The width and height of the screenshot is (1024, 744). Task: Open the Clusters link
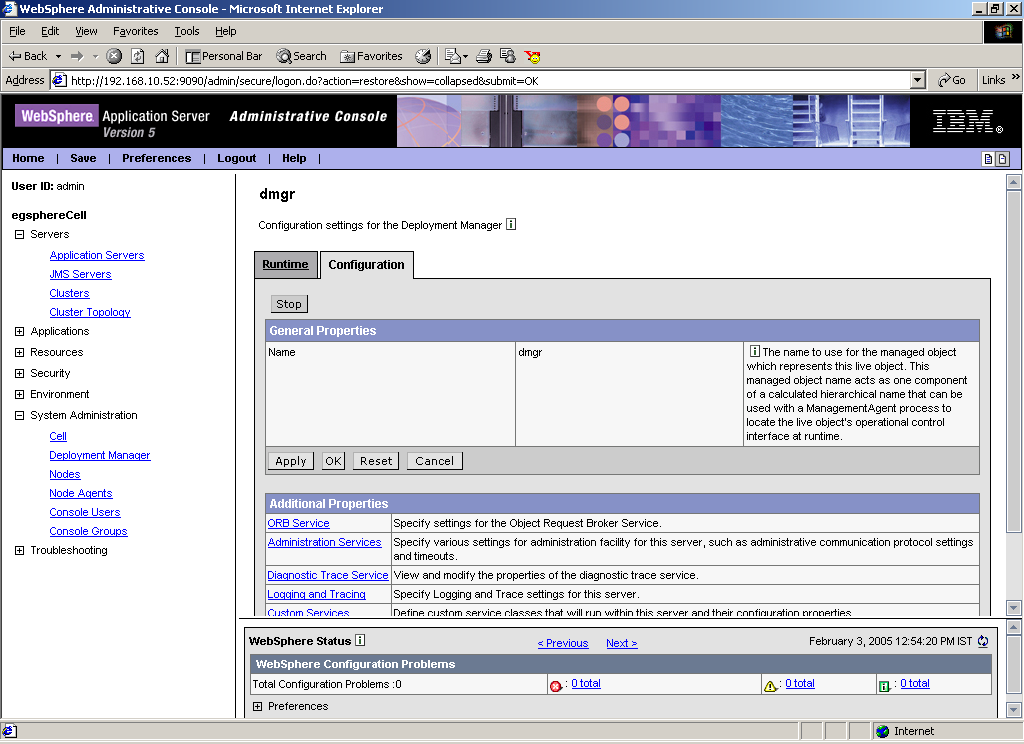pos(69,293)
